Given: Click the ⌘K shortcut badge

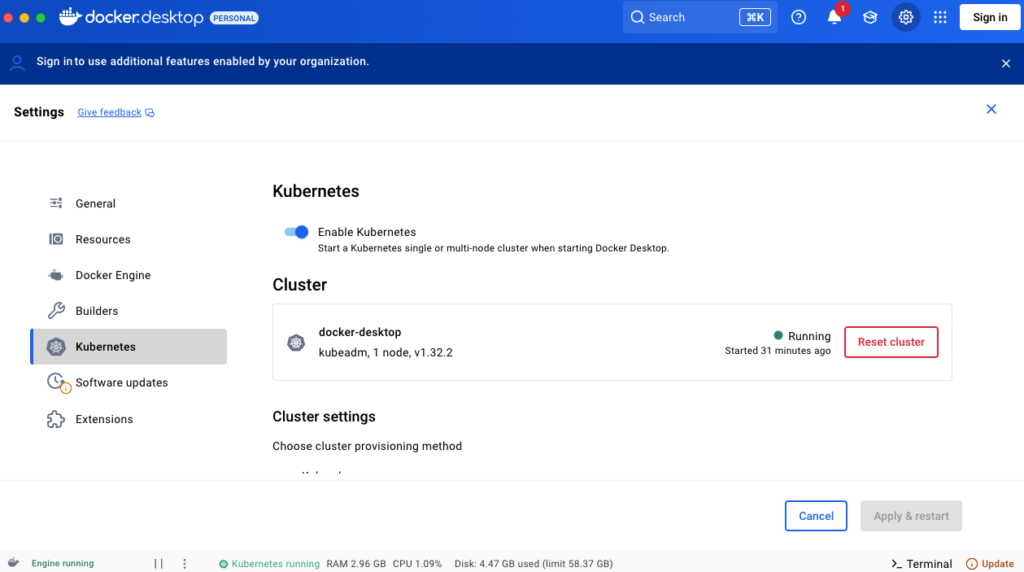Looking at the screenshot, I should [x=755, y=18].
